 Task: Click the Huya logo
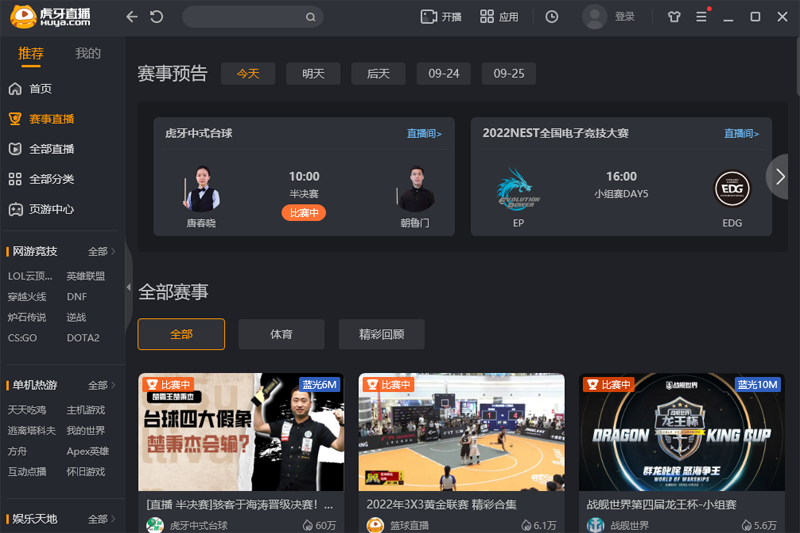tap(50, 17)
